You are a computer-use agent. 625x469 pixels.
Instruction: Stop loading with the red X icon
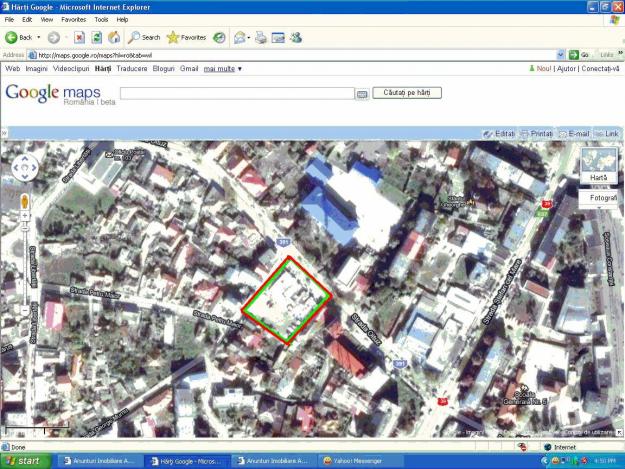click(x=79, y=37)
